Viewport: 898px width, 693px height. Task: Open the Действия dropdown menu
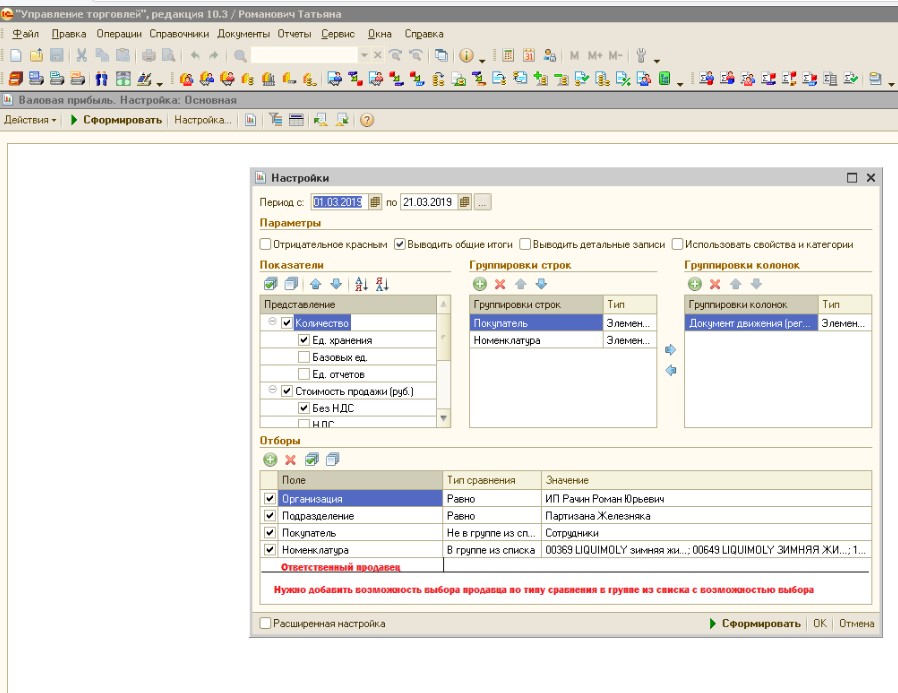pos(30,120)
